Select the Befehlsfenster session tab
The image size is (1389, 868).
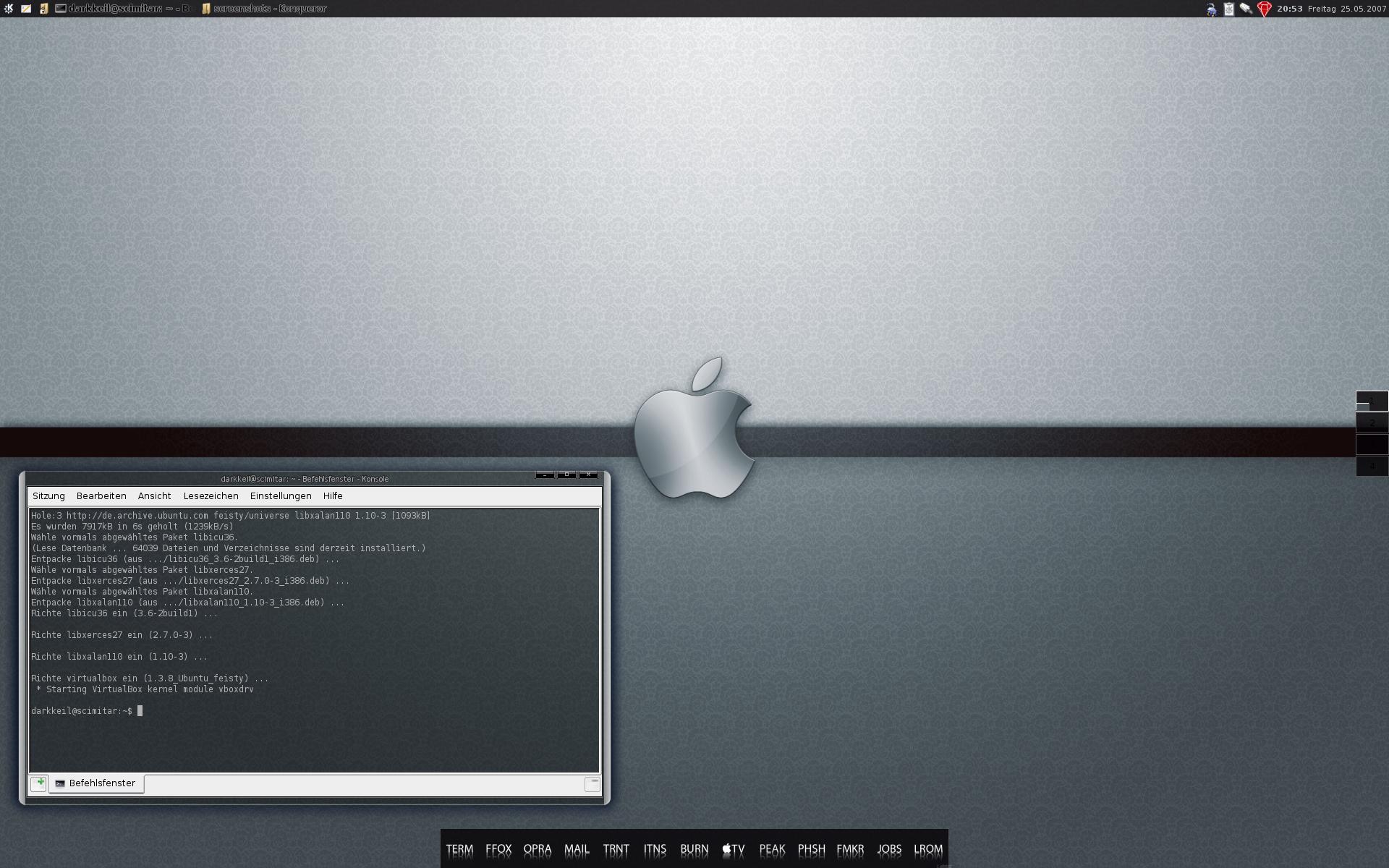pyautogui.click(x=96, y=783)
